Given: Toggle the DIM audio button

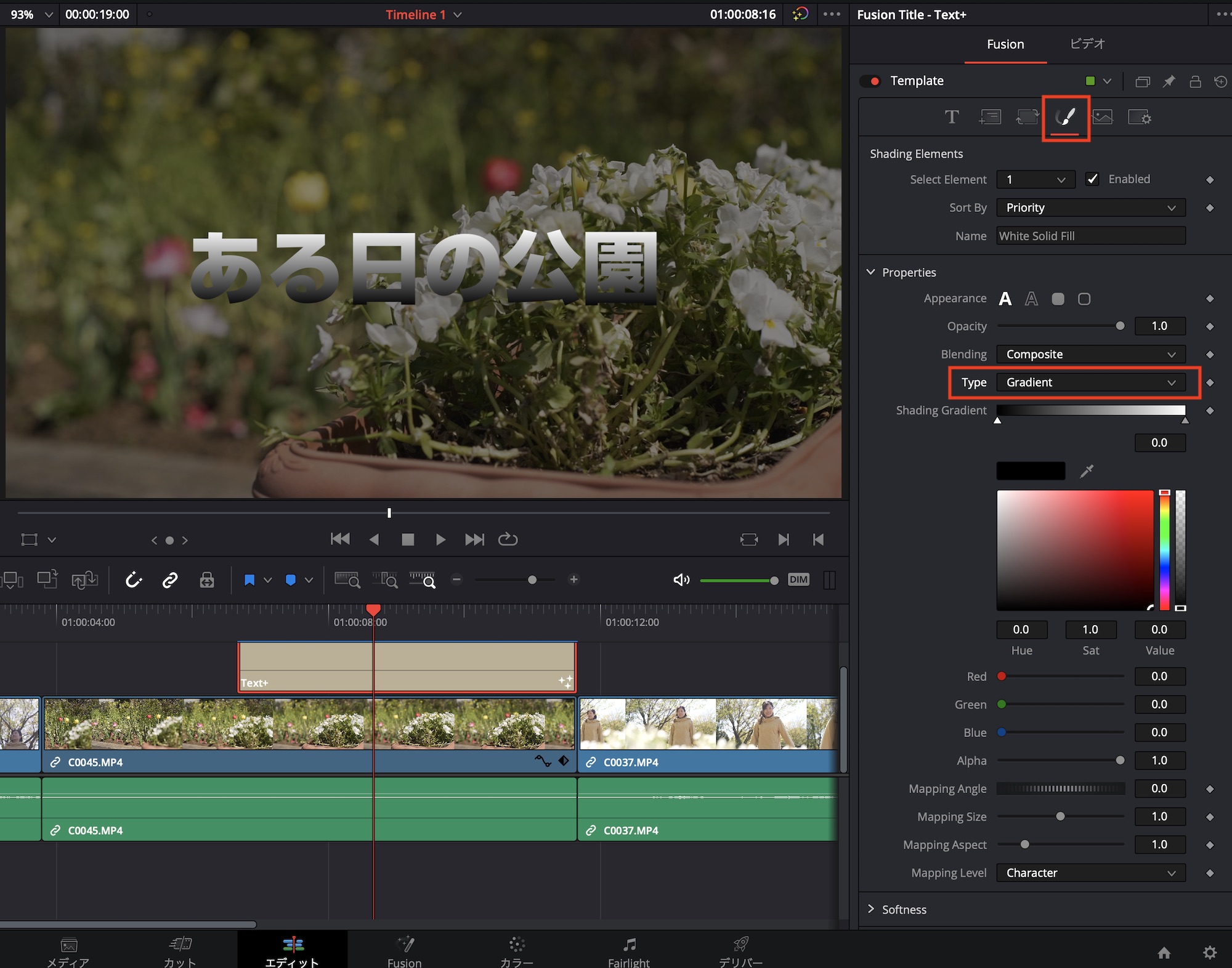Looking at the screenshot, I should point(798,579).
